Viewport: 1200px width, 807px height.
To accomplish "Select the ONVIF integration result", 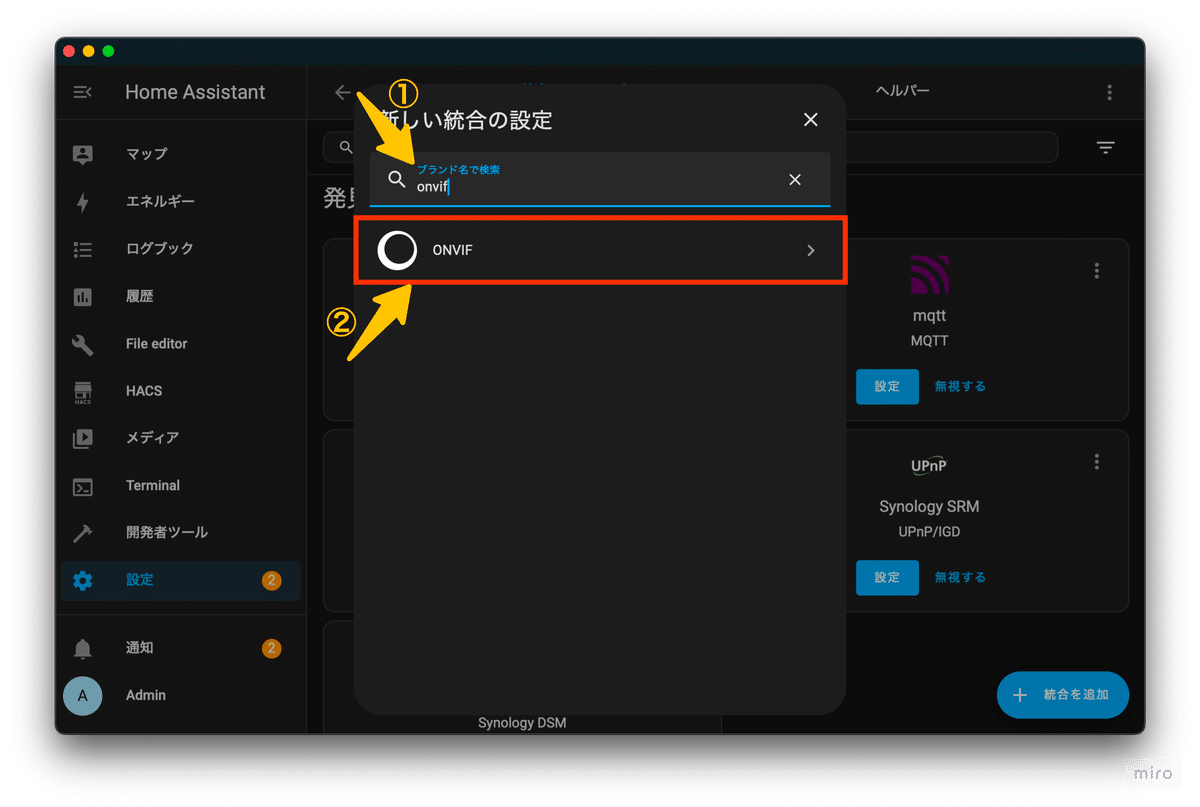I will click(600, 250).
